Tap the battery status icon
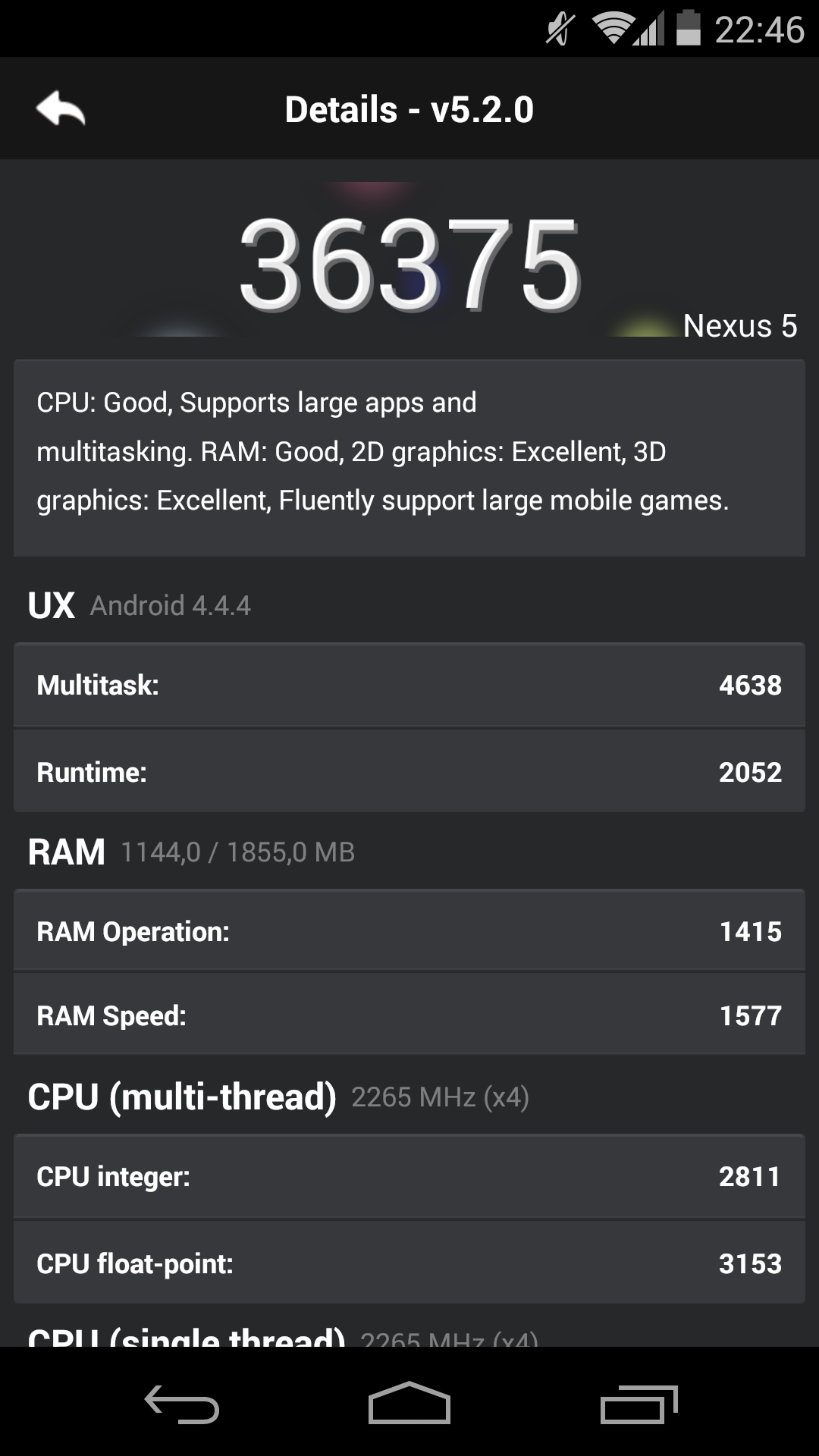 coord(688,27)
